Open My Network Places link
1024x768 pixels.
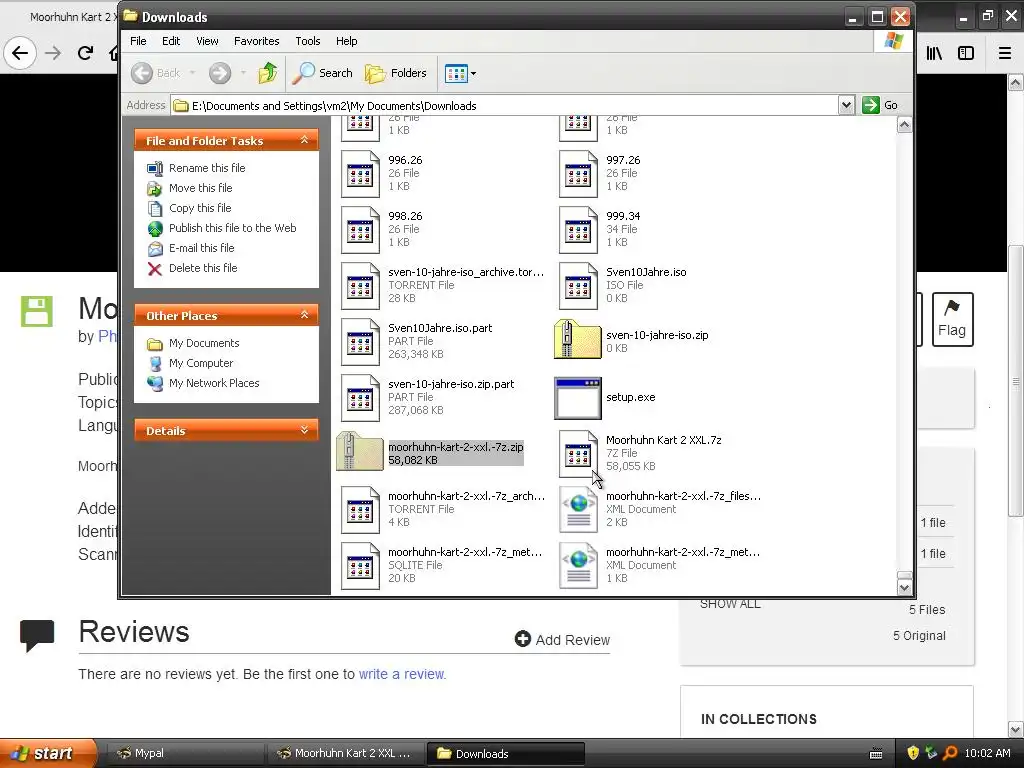click(214, 383)
